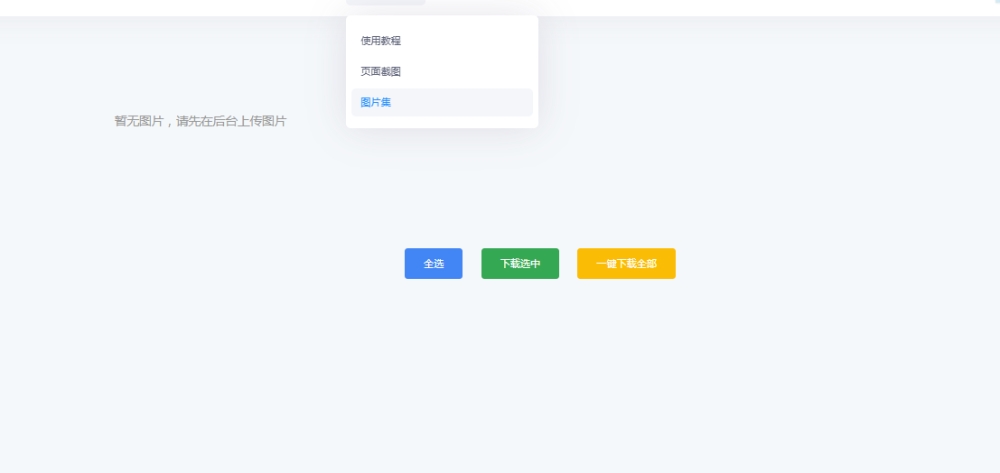The width and height of the screenshot is (1000, 473).
Task: Download everything with 一键下载全部
Action: 626,264
